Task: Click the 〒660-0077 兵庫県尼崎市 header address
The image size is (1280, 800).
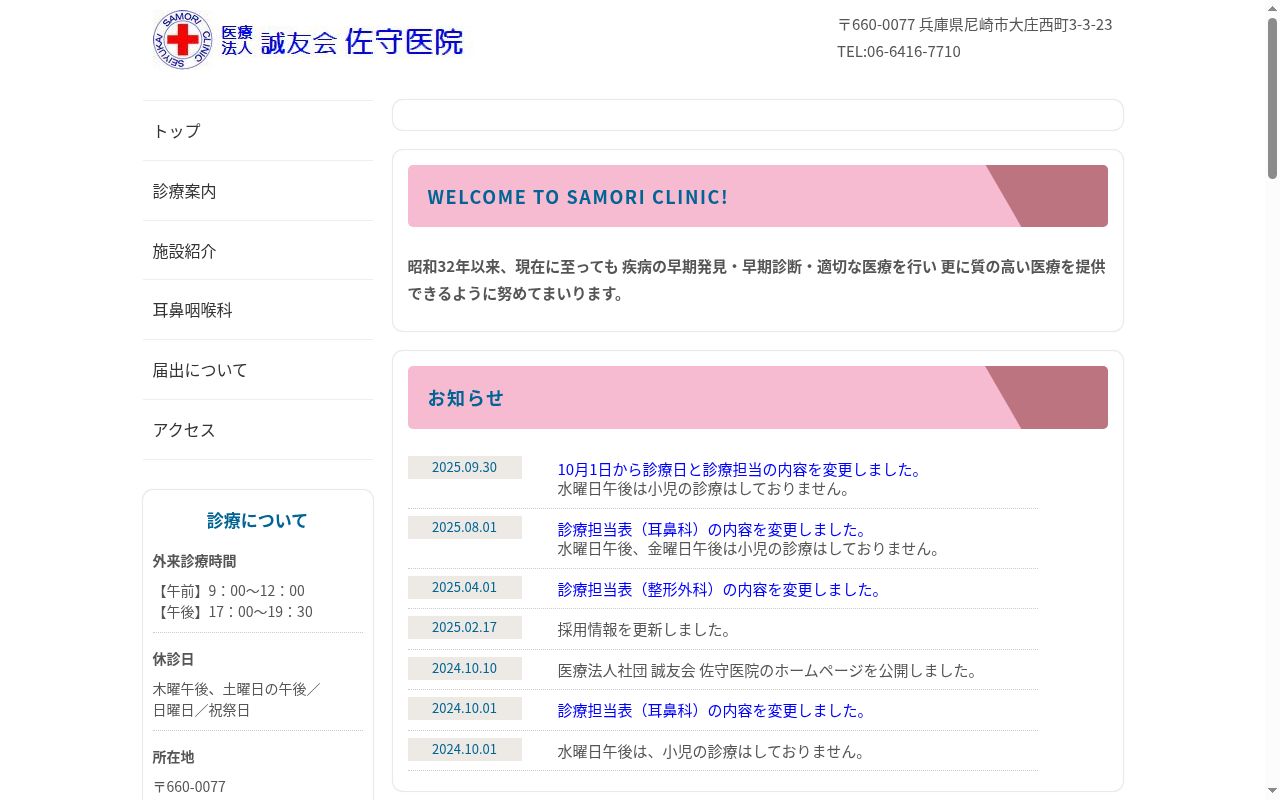Action: (975, 24)
